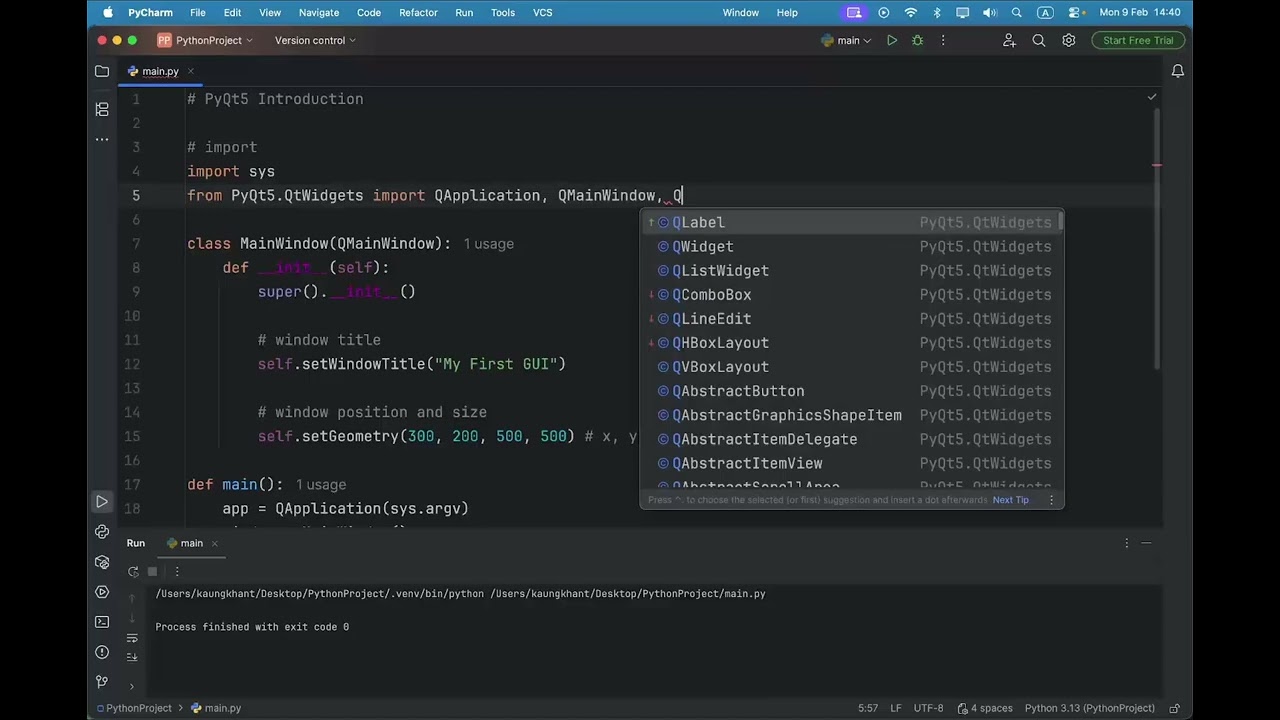Open the Terminal icon in left sidebar
The height and width of the screenshot is (720, 1280).
[102, 622]
